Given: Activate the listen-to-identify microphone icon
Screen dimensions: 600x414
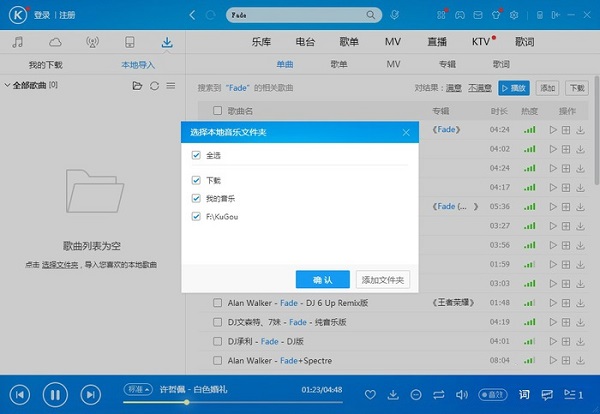Looking at the screenshot, I should [x=395, y=15].
